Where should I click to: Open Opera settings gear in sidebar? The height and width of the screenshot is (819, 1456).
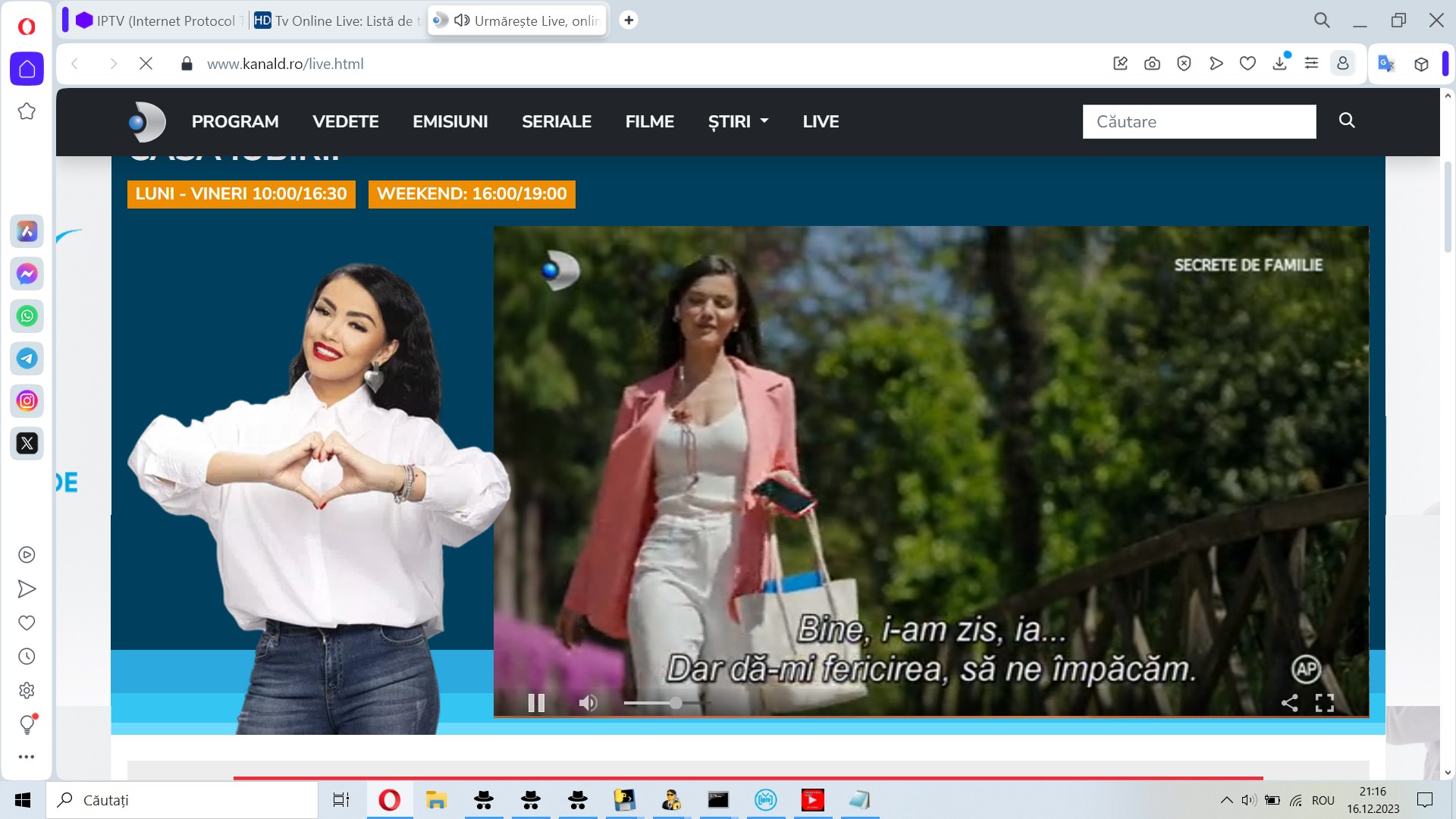[27, 691]
